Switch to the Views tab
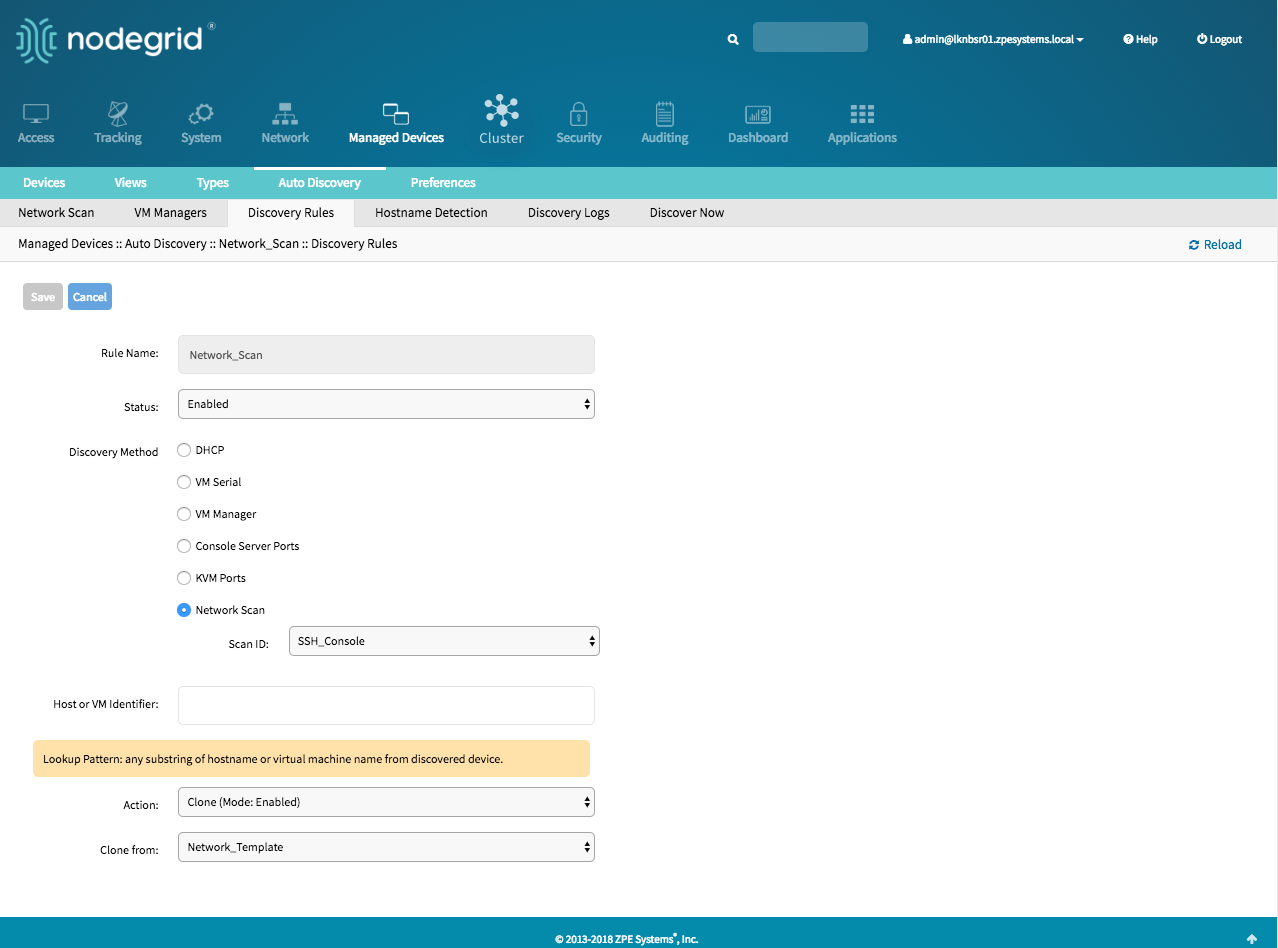 [130, 183]
